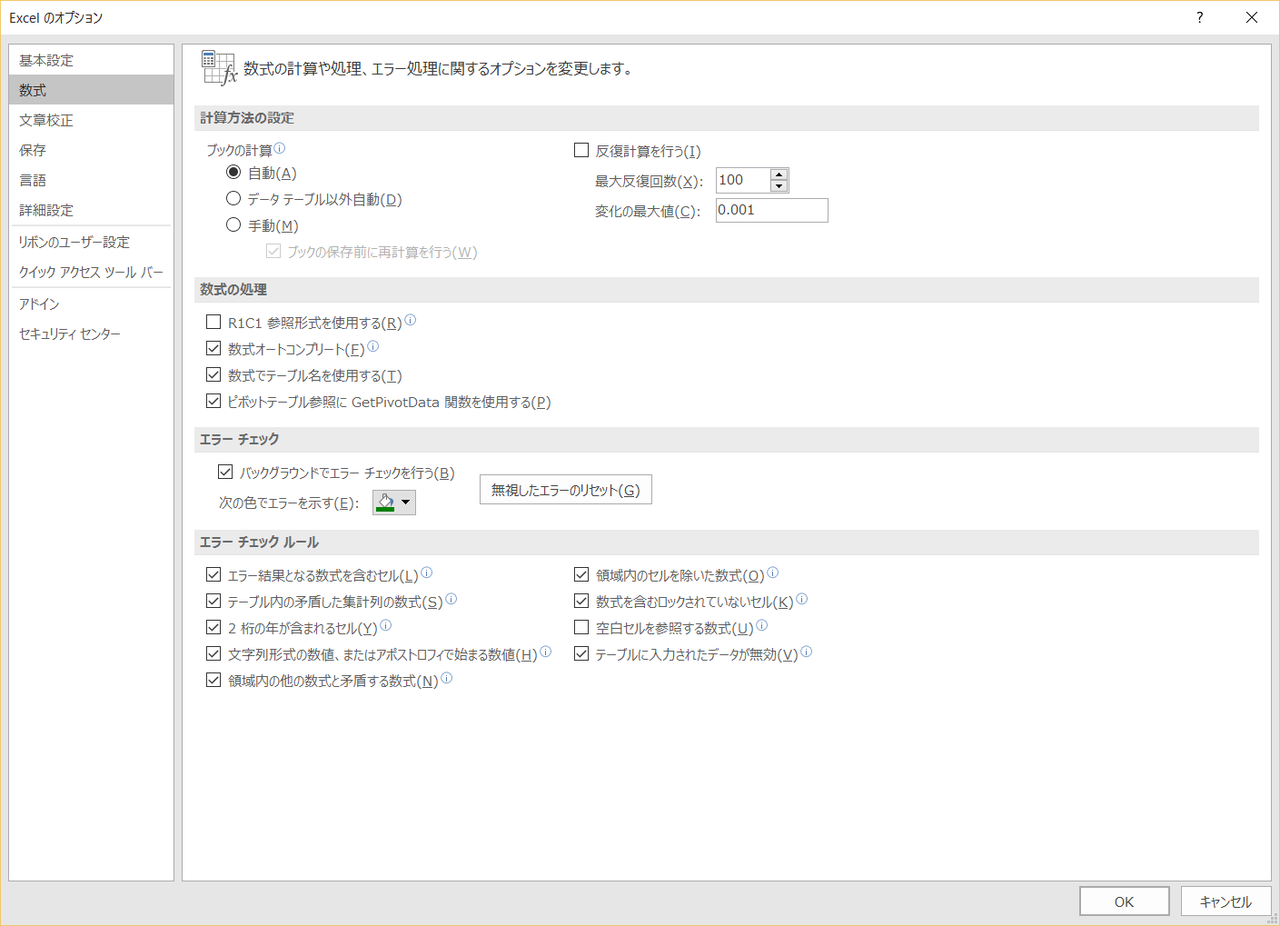Go to セキュリティ センター category
The height and width of the screenshot is (926, 1280).
tap(91, 334)
